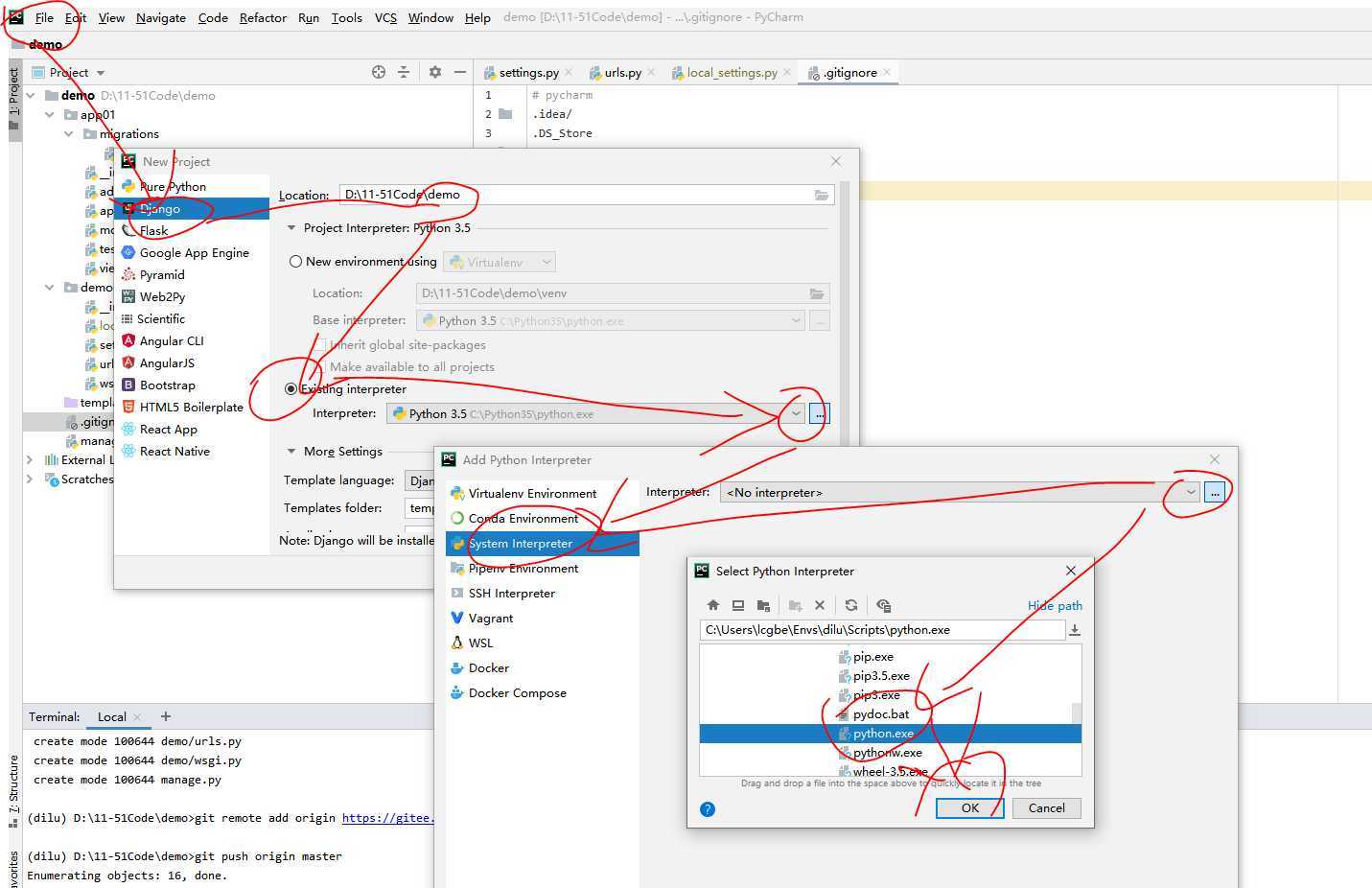The height and width of the screenshot is (888, 1372).
Task: Open existing interpreter Python 3.5 dropdown
Action: pyautogui.click(x=796, y=413)
